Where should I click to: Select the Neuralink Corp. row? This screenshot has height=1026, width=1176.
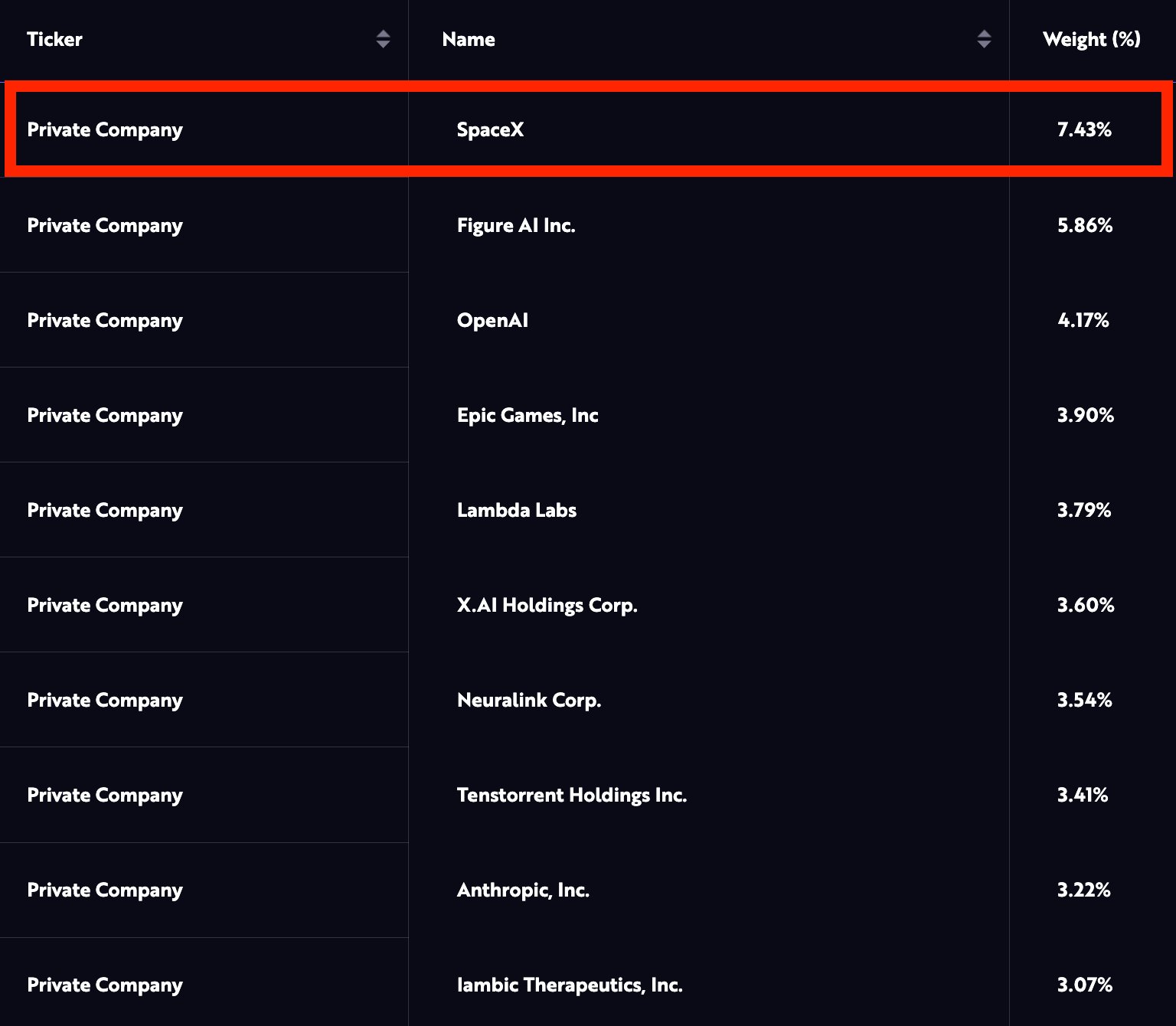(530, 699)
